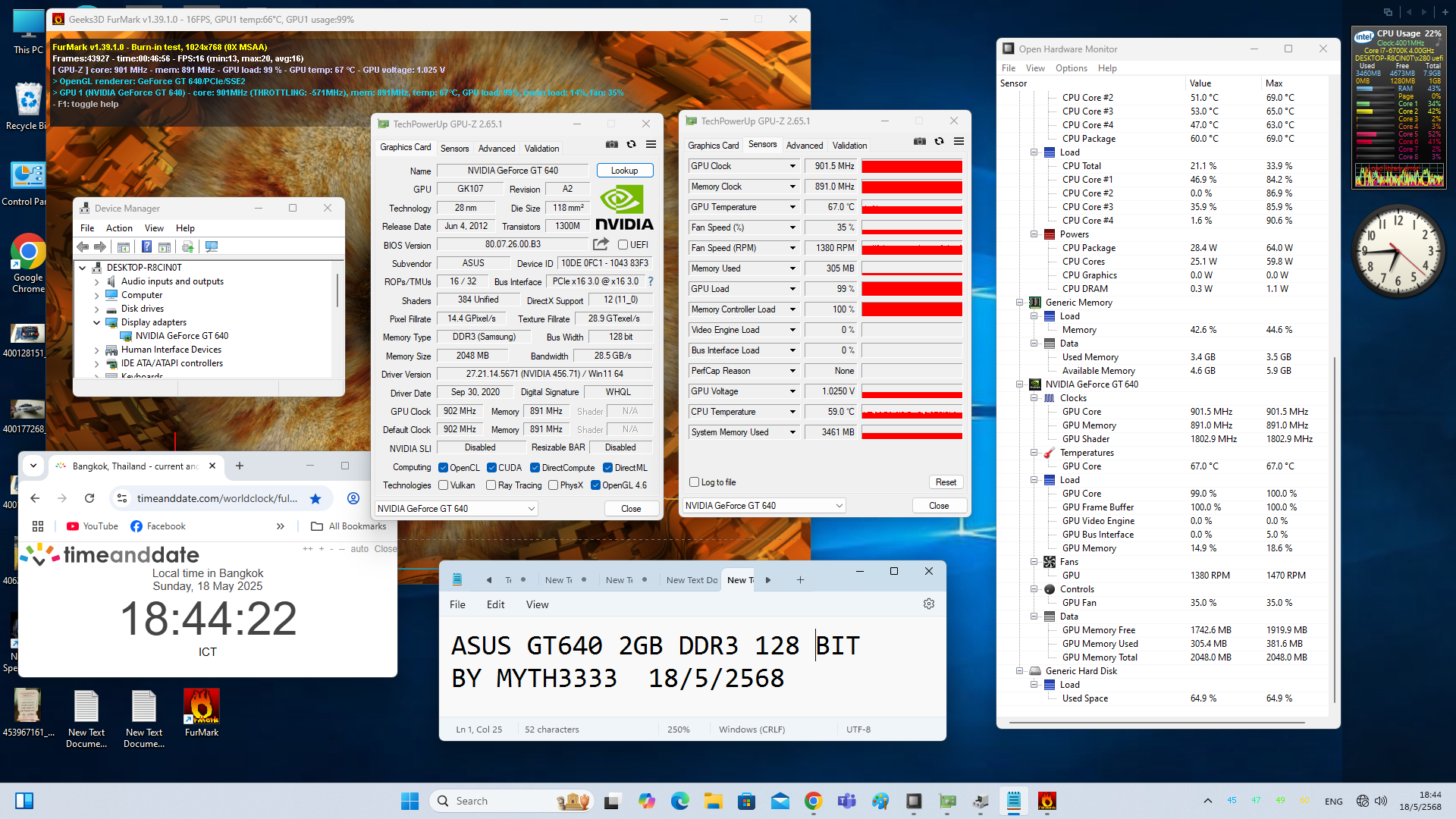Screen dimensions: 1456x819
Task: Open the FurMark desktop shortcut
Action: [x=202, y=712]
